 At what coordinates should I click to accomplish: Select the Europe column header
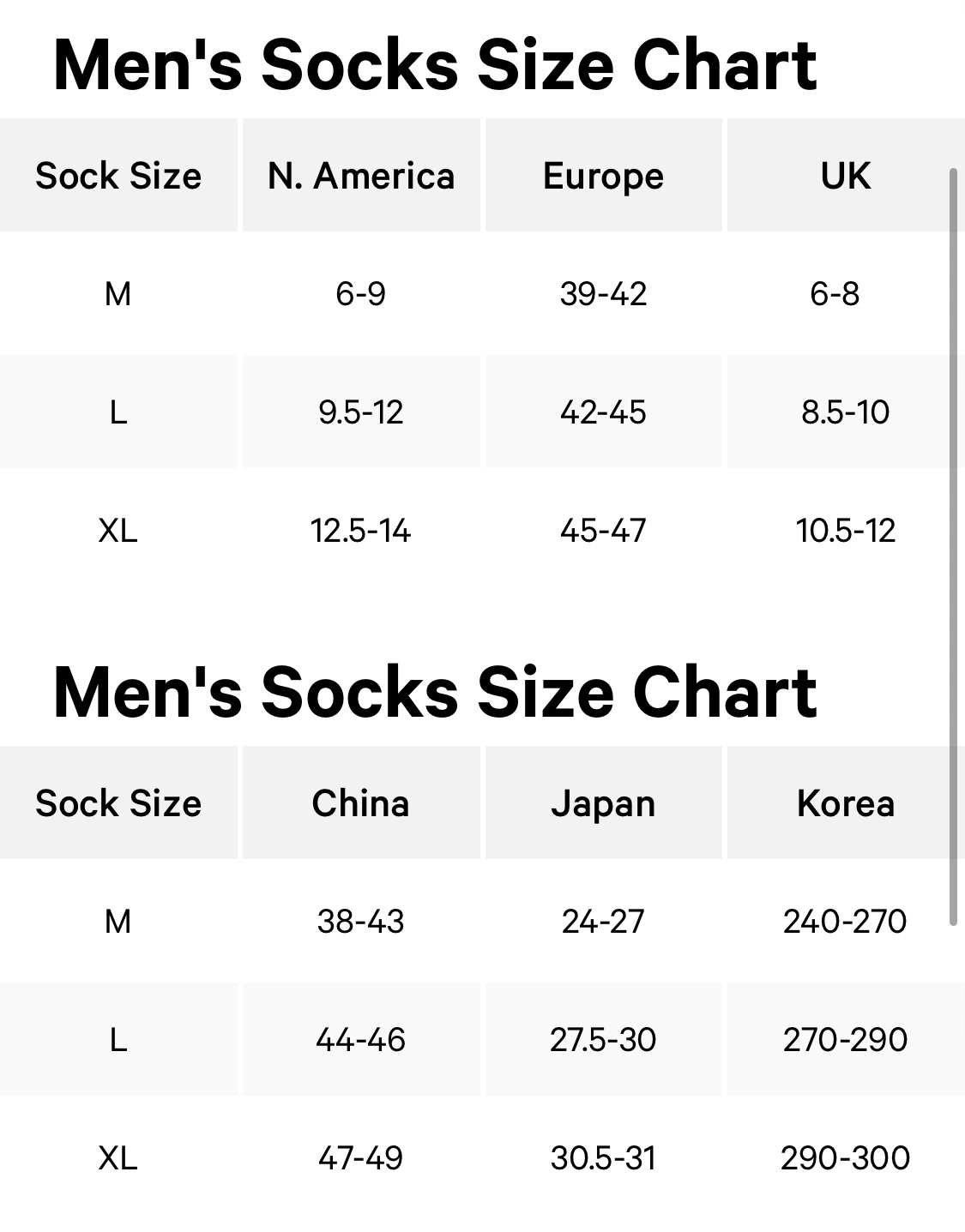[603, 176]
